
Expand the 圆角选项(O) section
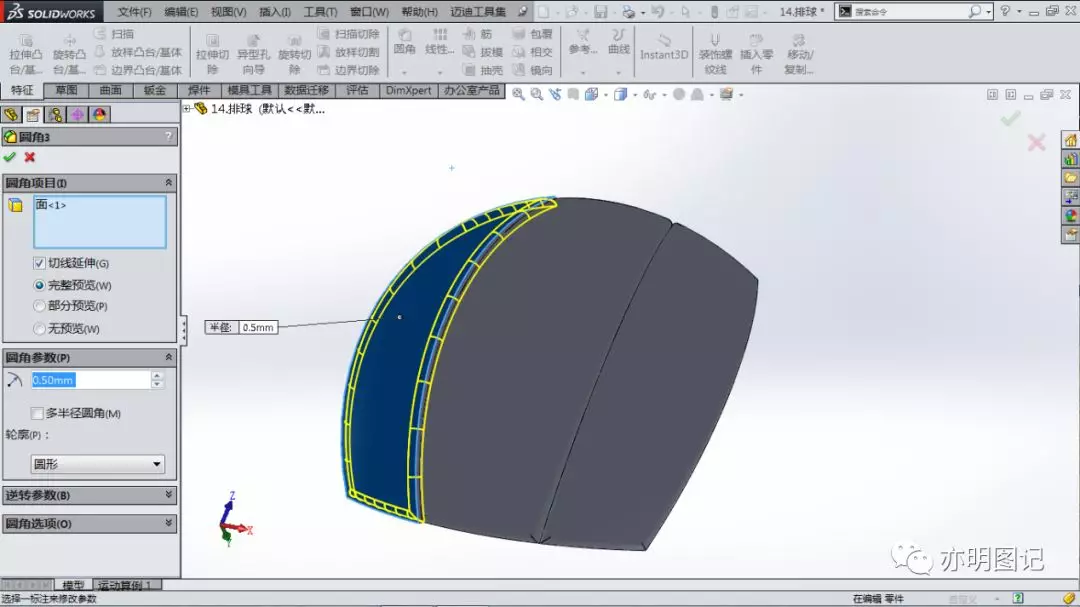pyautogui.click(x=169, y=523)
